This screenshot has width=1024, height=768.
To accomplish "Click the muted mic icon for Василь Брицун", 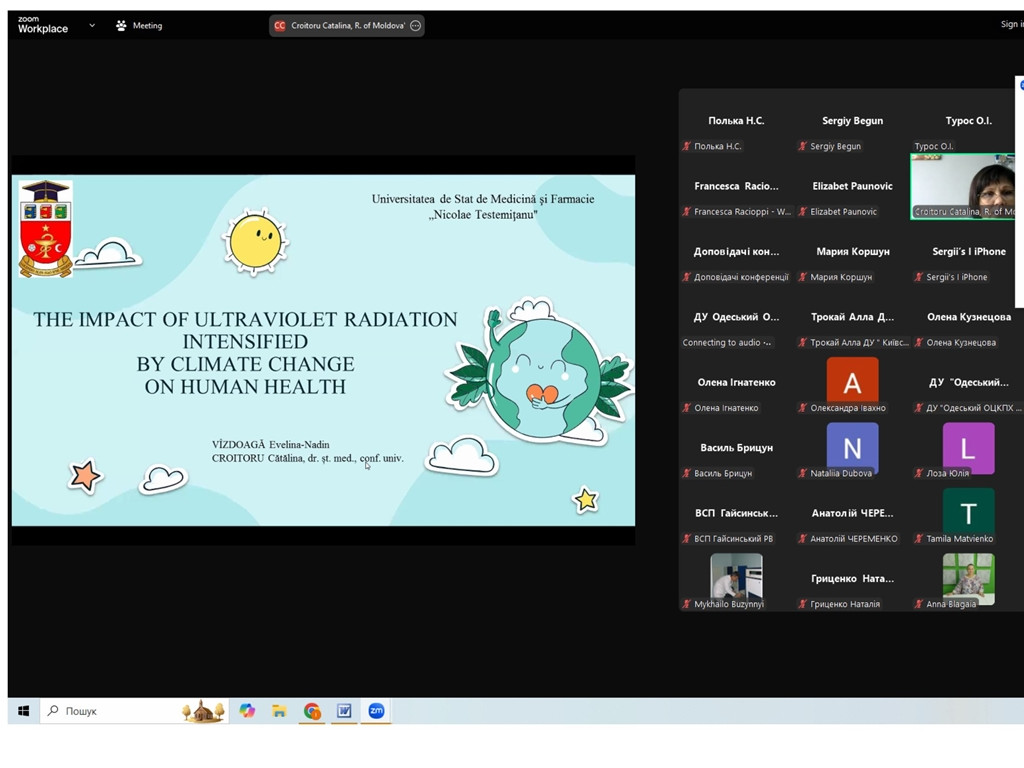I will (686, 473).
